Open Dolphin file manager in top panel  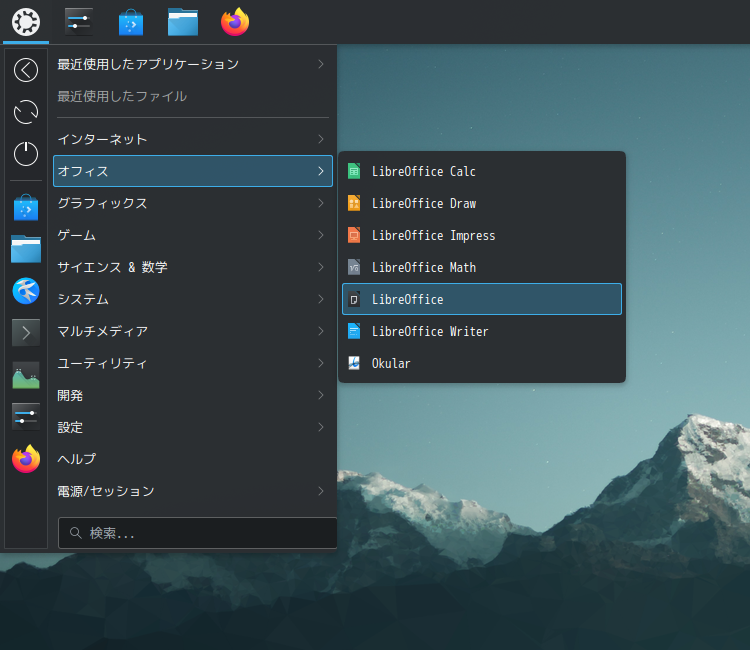[183, 22]
